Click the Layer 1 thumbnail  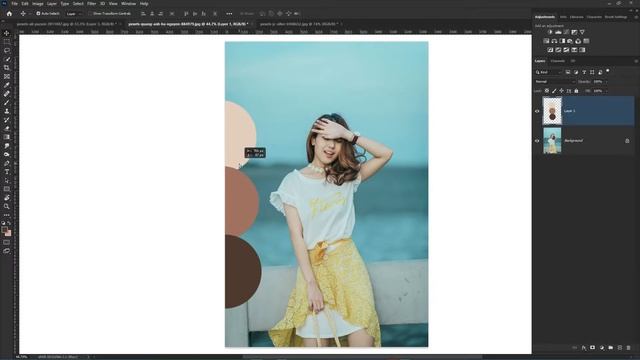[552, 111]
